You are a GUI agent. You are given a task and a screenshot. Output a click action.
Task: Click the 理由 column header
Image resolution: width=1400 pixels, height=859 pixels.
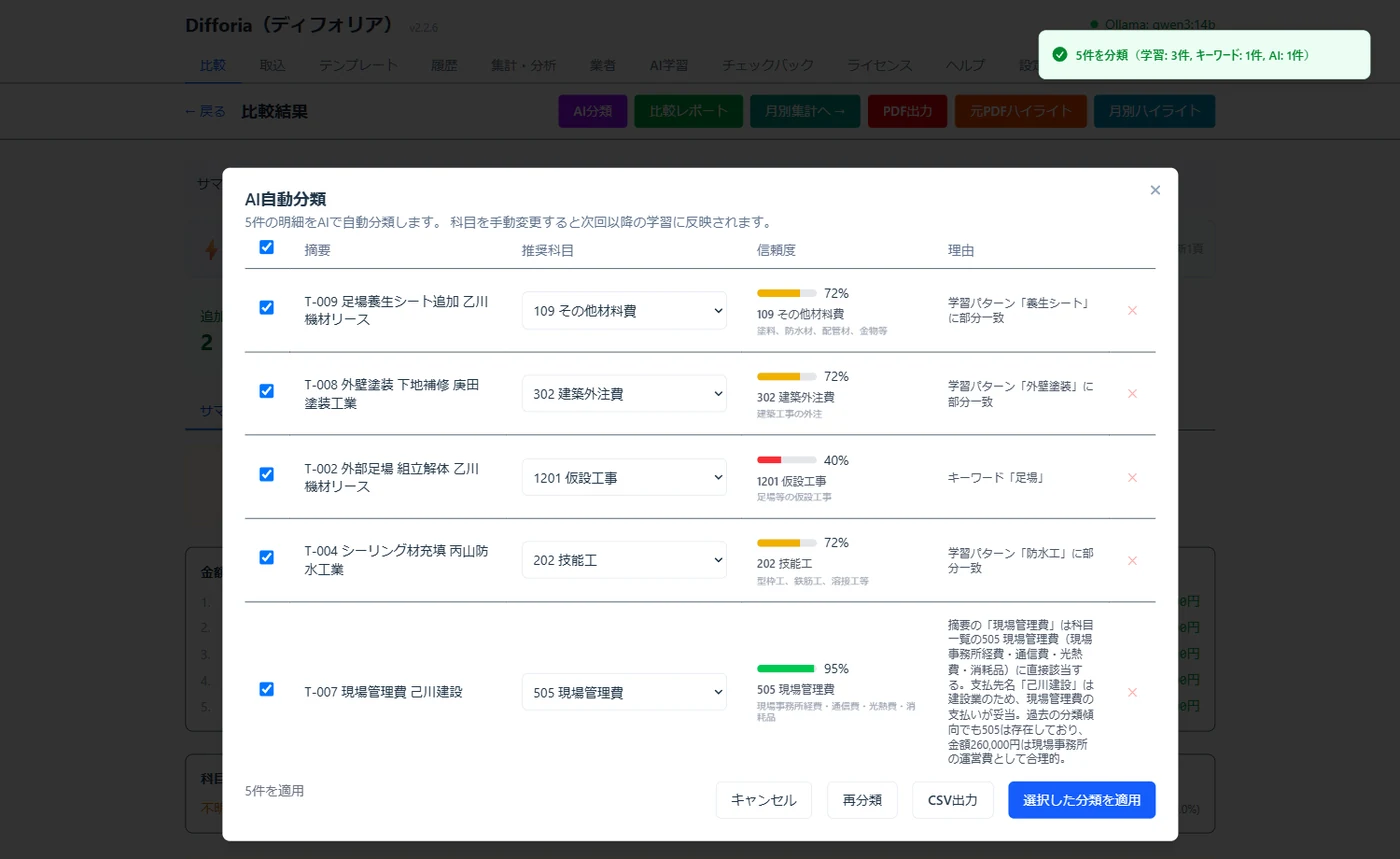click(961, 250)
